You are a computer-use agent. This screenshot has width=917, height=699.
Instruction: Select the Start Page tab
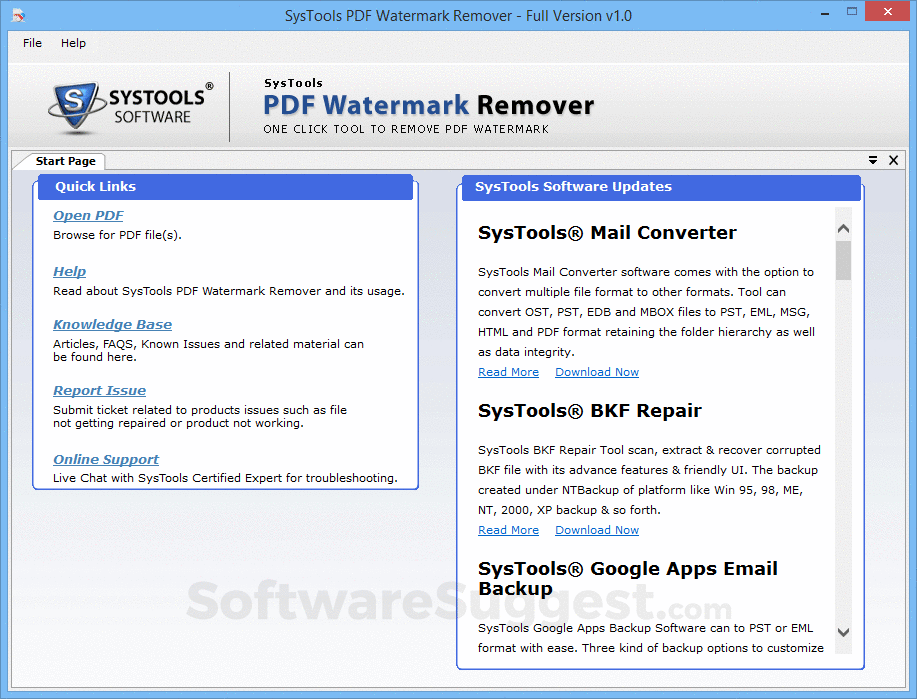[x=66, y=161]
